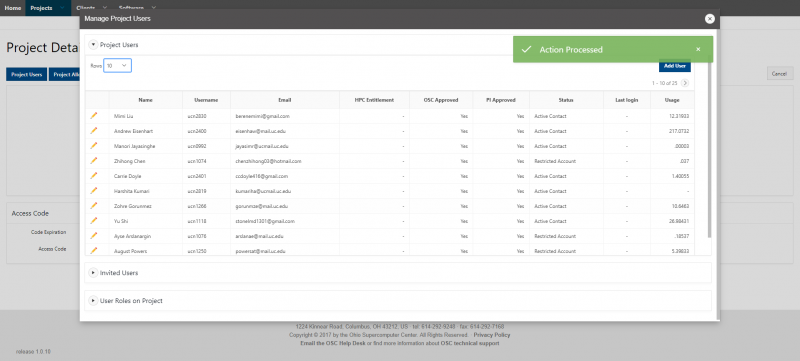Edit user Mimi Liu with pencil icon
The image size is (800, 361).
tap(93, 116)
